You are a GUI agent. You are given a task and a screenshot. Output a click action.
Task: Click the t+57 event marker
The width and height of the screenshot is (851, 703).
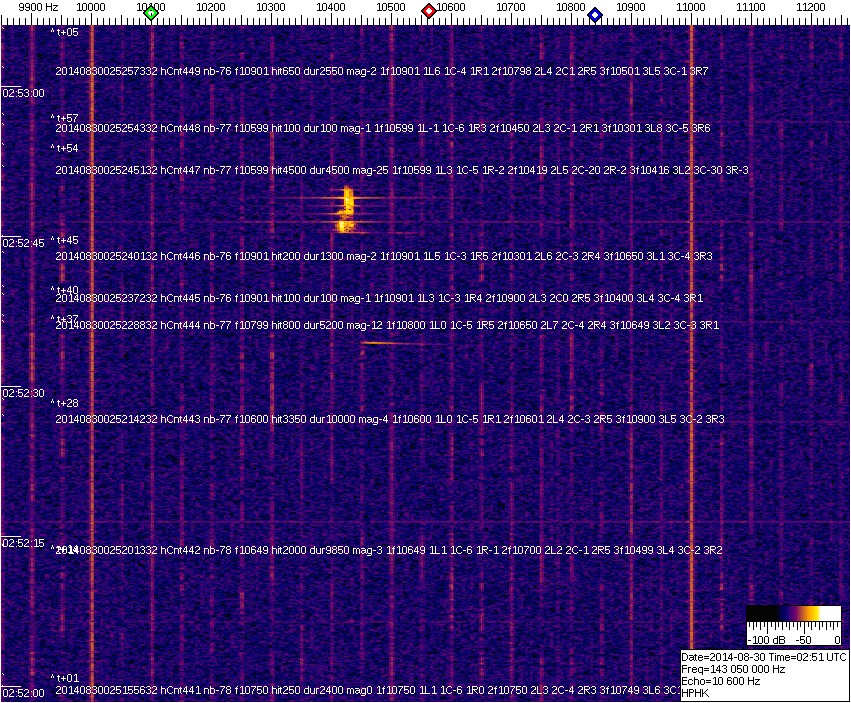[x=68, y=118]
